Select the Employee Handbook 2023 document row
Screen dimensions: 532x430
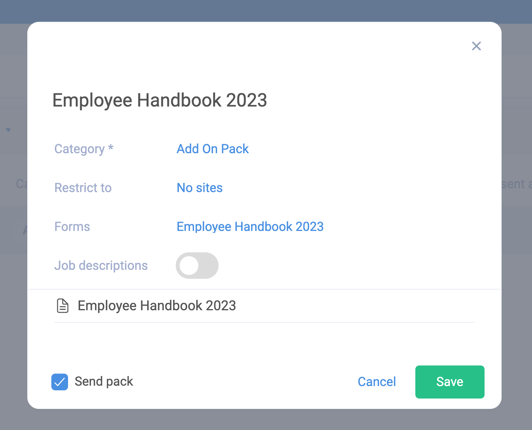(264, 306)
